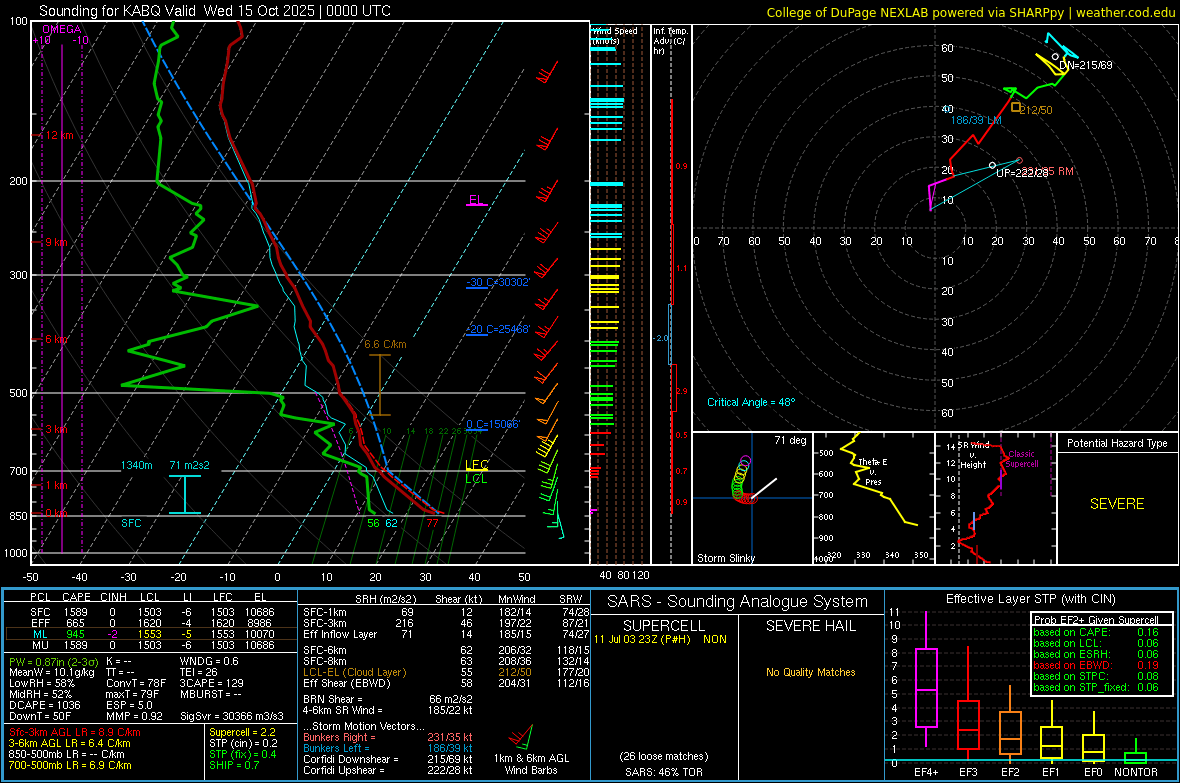Click the '3 km' height marker

pos(56,429)
